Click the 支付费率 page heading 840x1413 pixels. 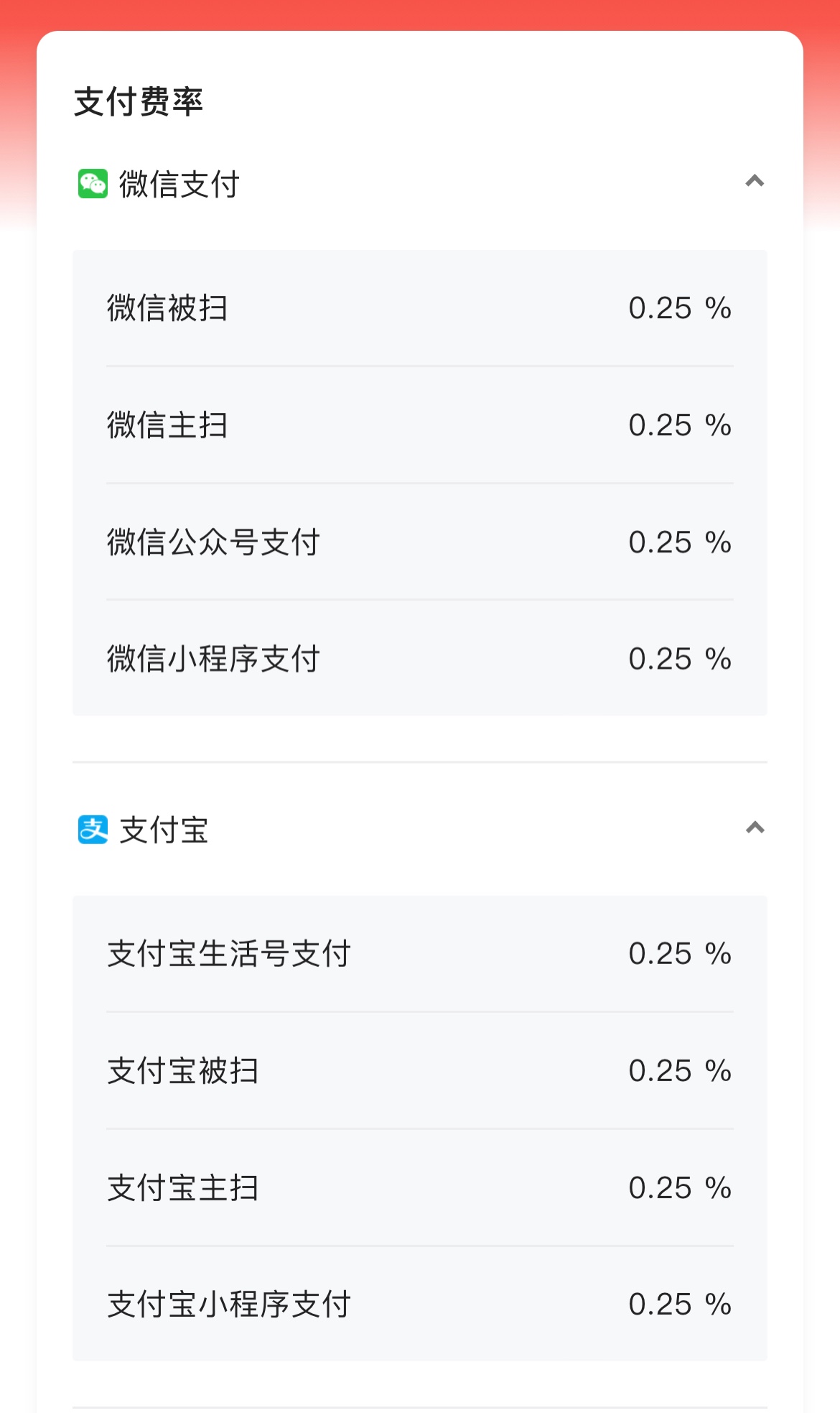(139, 102)
